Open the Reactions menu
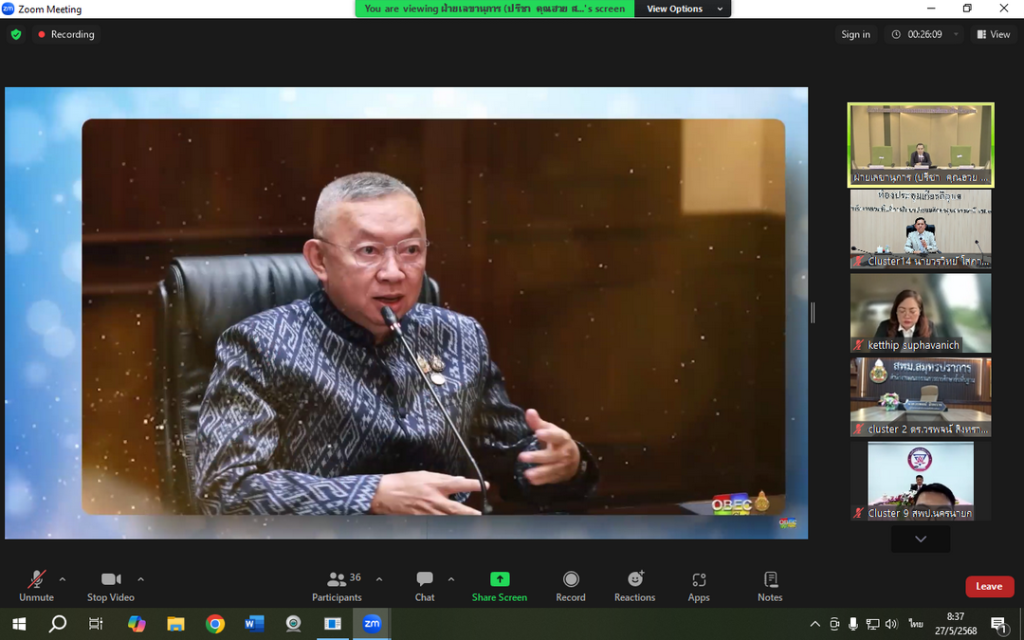 [635, 585]
